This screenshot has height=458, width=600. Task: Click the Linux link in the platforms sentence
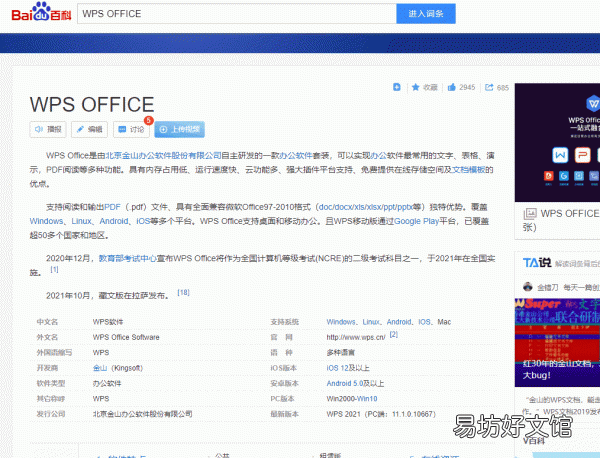(x=82, y=221)
